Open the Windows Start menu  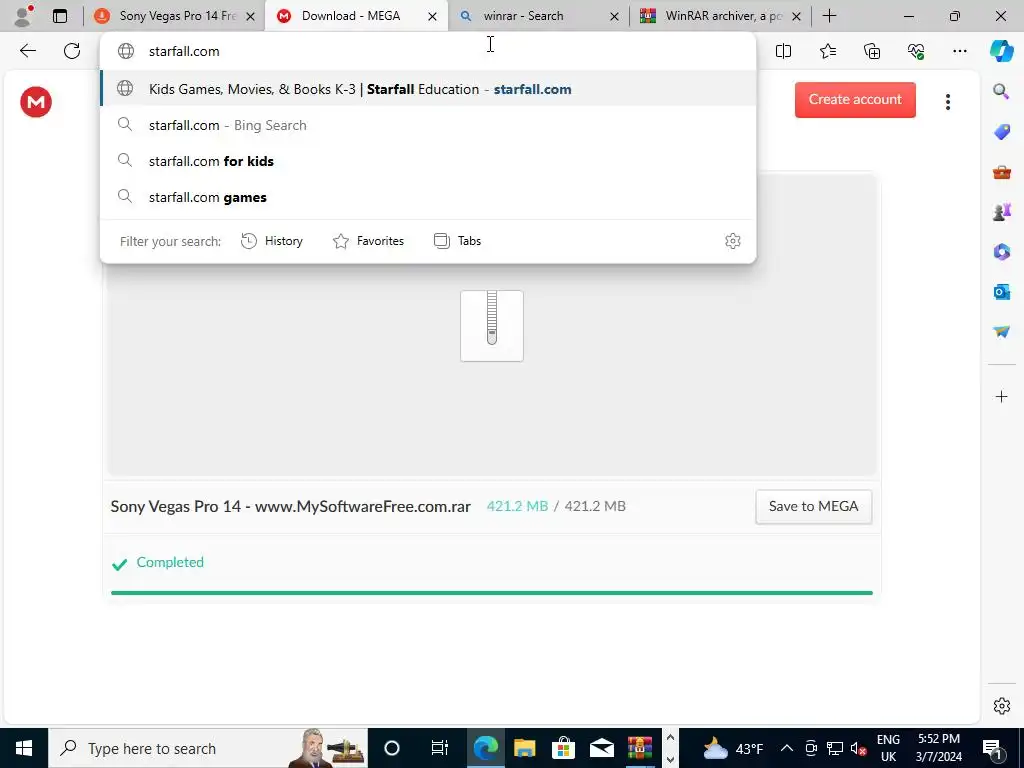pos(24,748)
